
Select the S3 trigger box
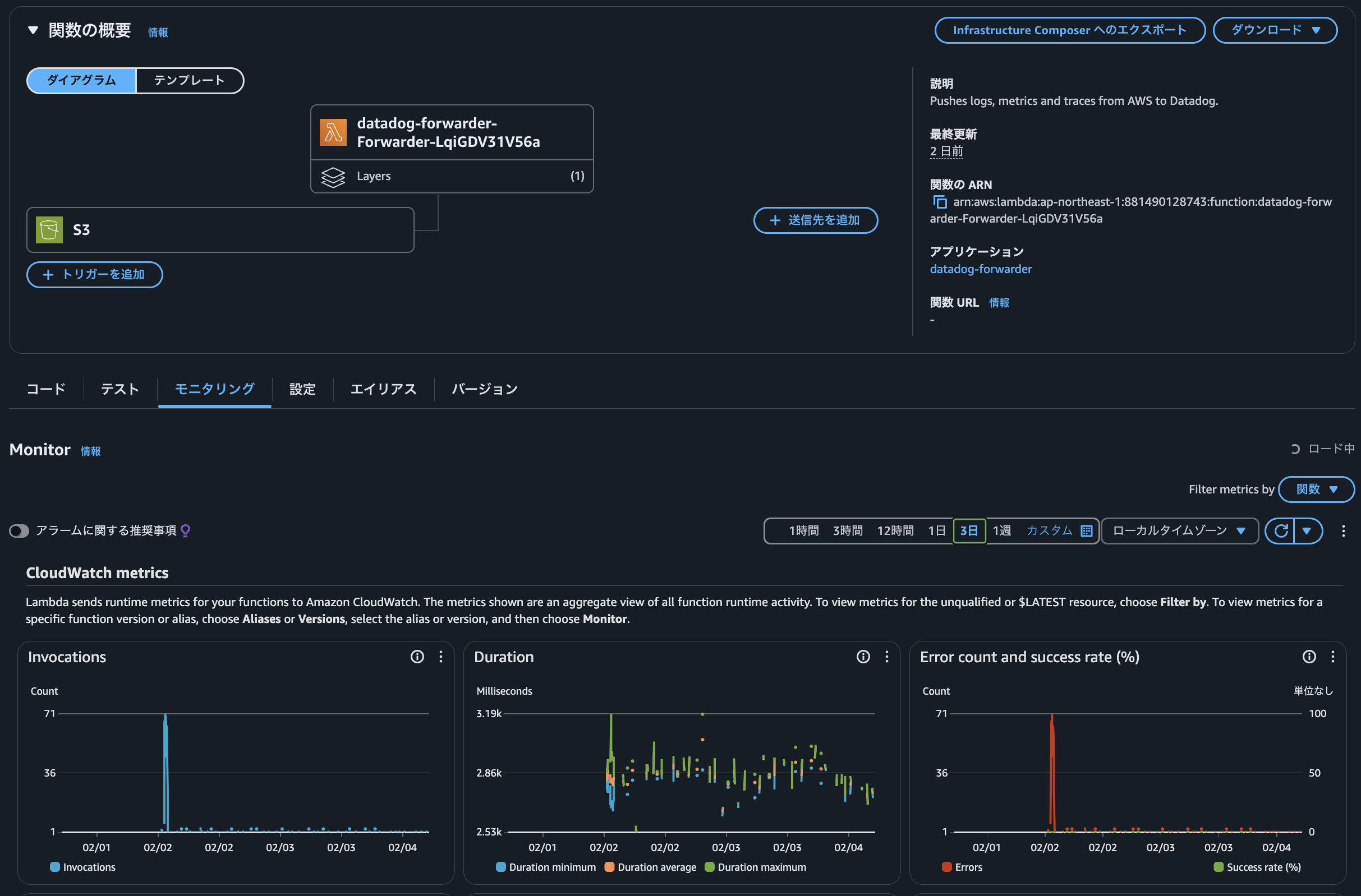coord(220,230)
